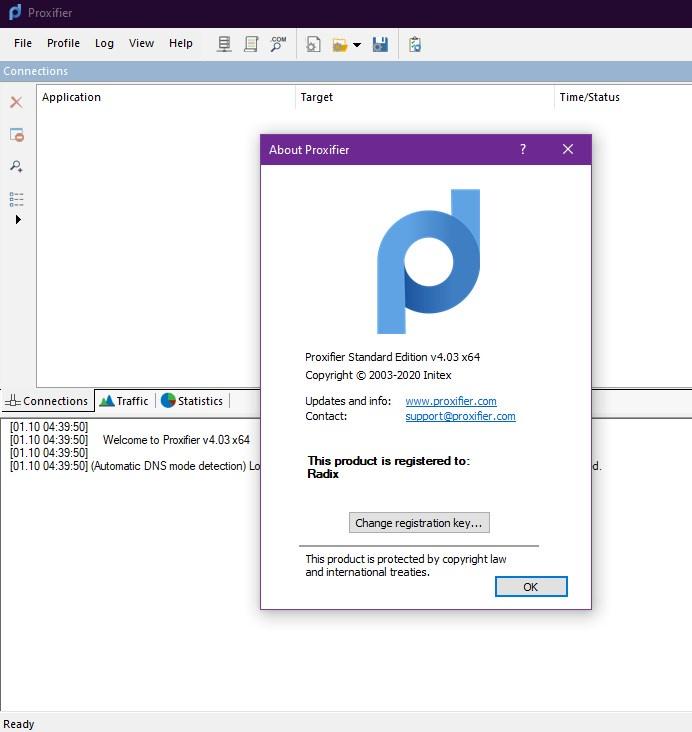692x732 pixels.
Task: Open the Profile menu
Action: click(63, 43)
